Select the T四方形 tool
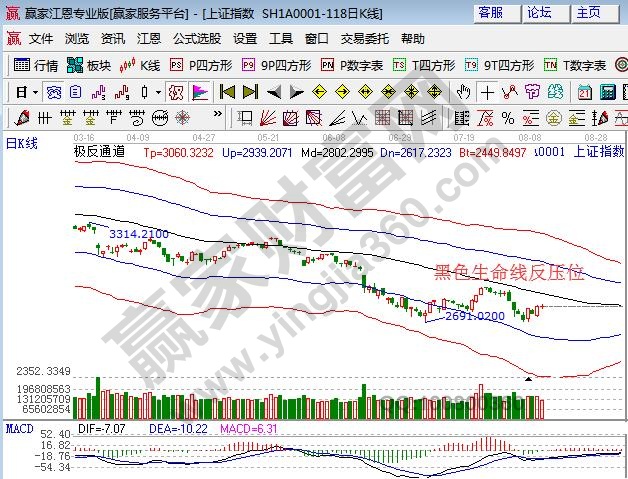 pyautogui.click(x=424, y=66)
